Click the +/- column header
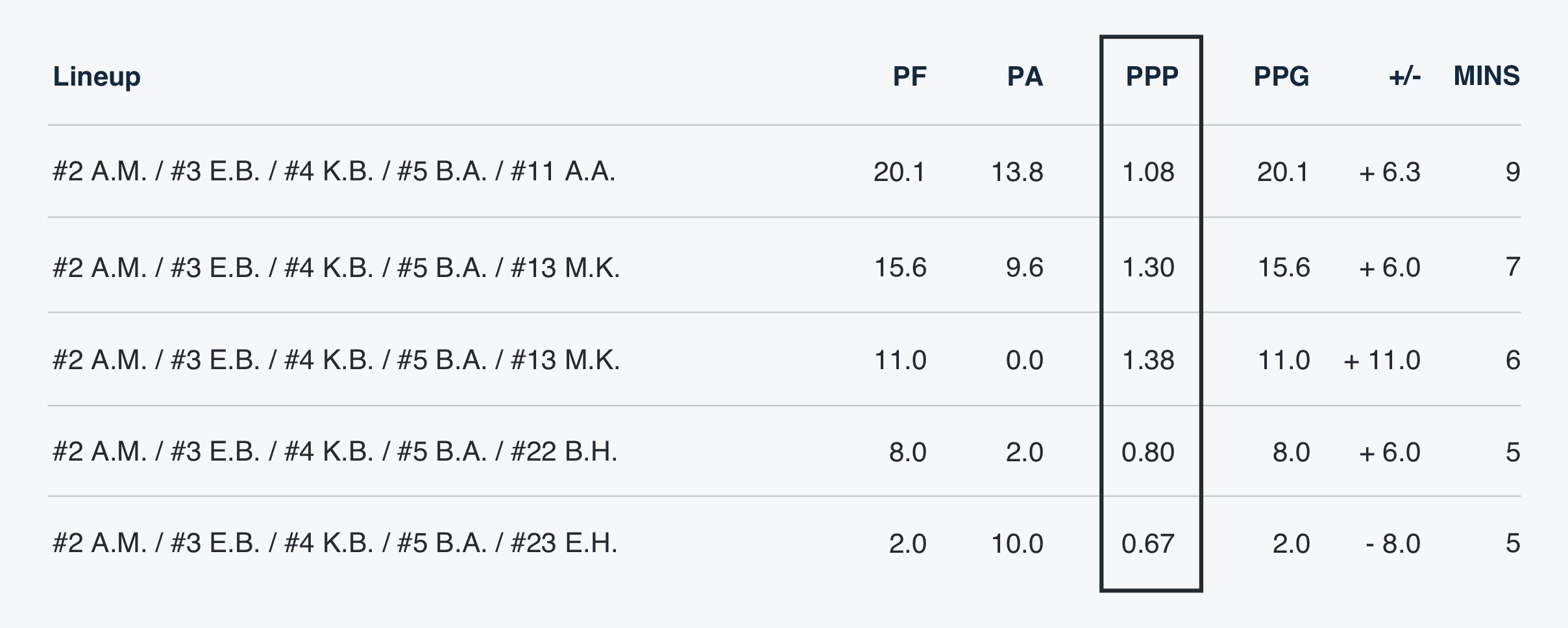Viewport: 1568px width, 628px height. pos(1404,77)
